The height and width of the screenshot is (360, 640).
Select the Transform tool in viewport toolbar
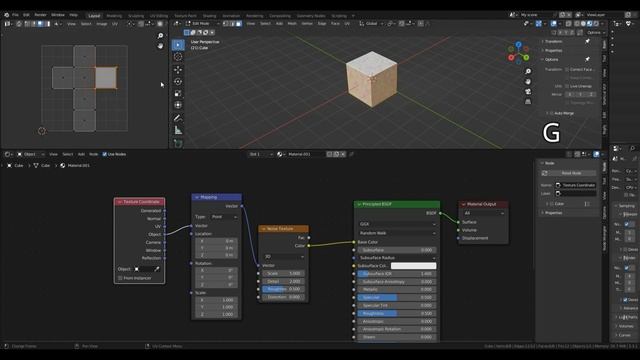(x=178, y=105)
